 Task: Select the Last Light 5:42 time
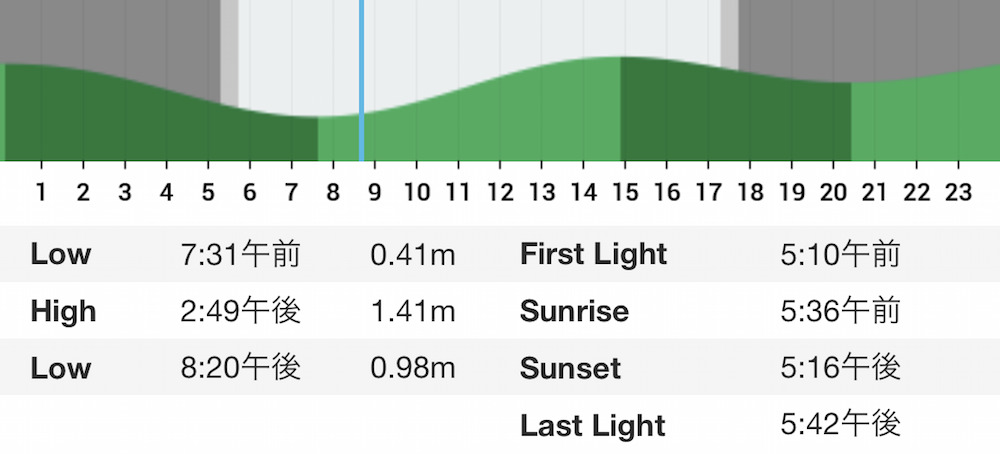click(x=841, y=425)
